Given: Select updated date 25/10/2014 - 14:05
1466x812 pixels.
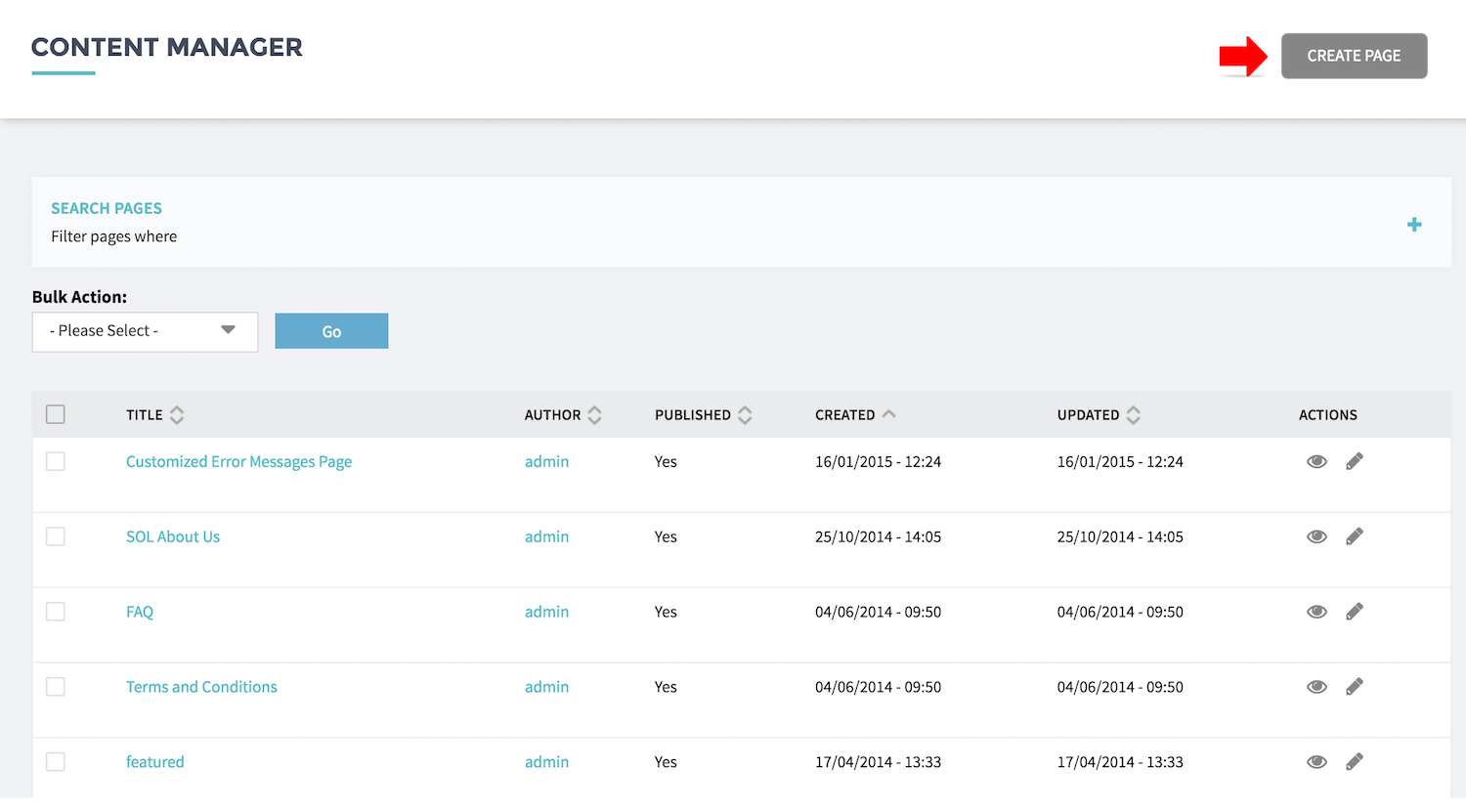Looking at the screenshot, I should pyautogui.click(x=1120, y=536).
